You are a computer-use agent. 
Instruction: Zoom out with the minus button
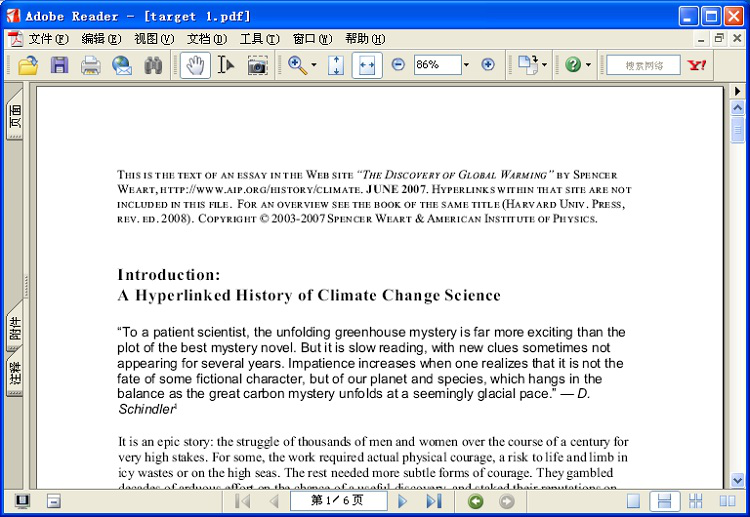398,64
